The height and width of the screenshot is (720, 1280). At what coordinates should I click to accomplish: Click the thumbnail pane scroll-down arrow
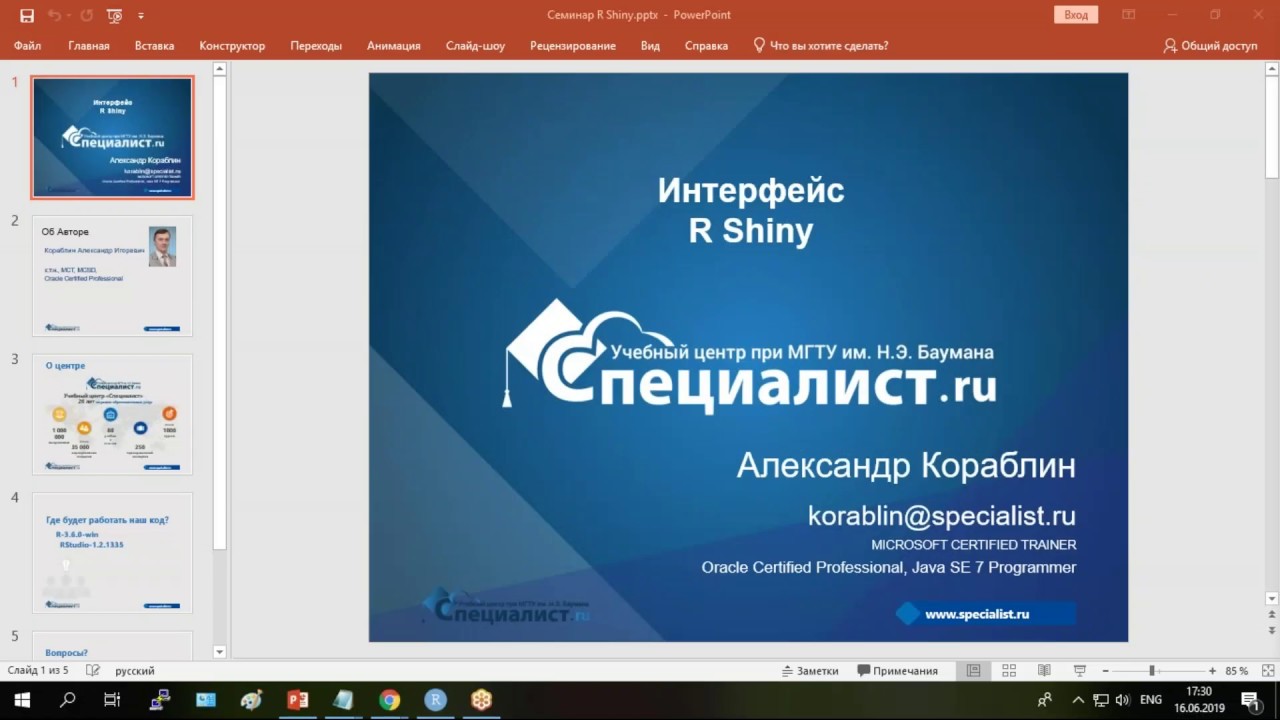click(220, 652)
